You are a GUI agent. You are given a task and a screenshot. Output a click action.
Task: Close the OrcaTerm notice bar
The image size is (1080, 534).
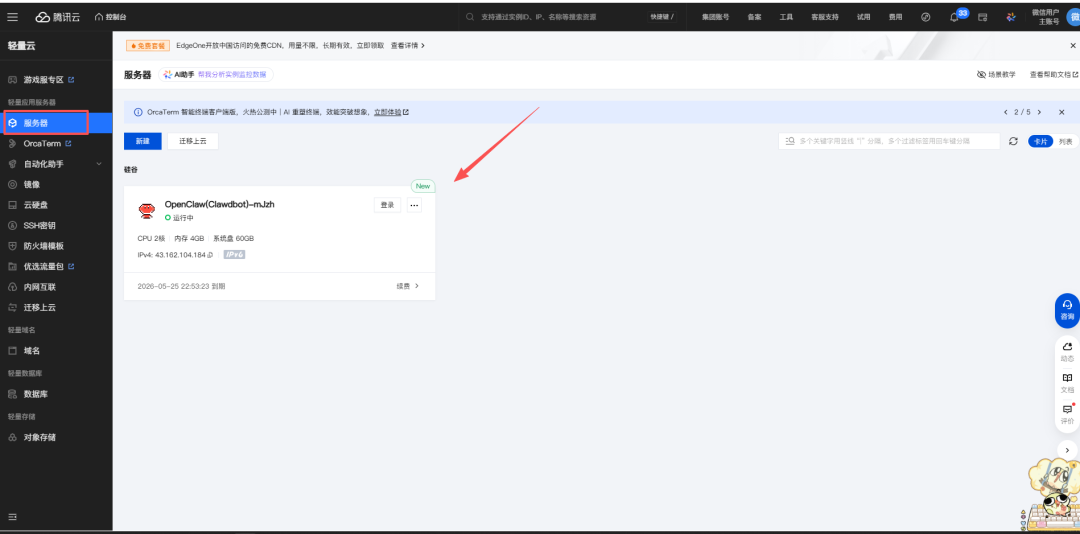coord(1061,112)
